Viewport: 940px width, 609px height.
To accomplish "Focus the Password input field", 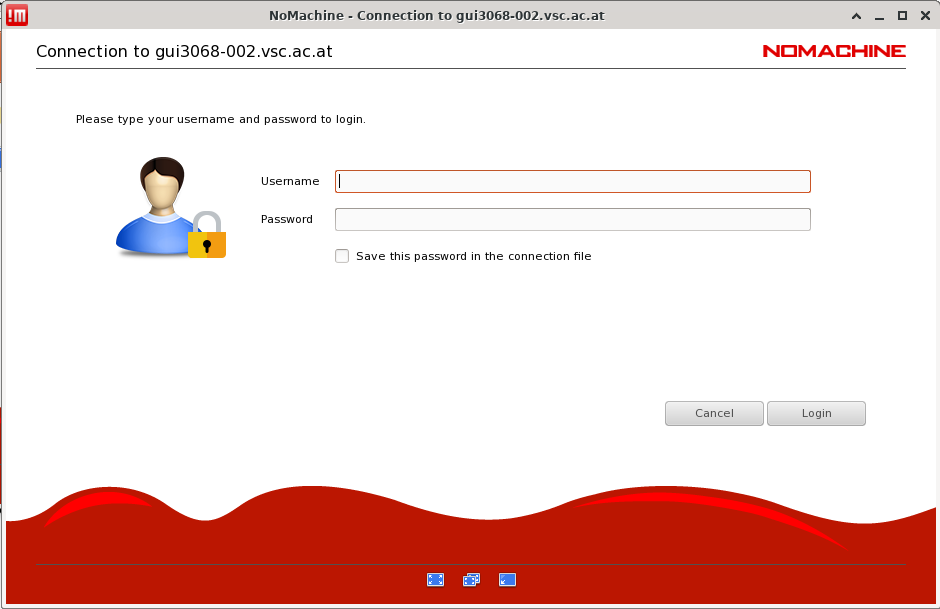I will pyautogui.click(x=573, y=219).
